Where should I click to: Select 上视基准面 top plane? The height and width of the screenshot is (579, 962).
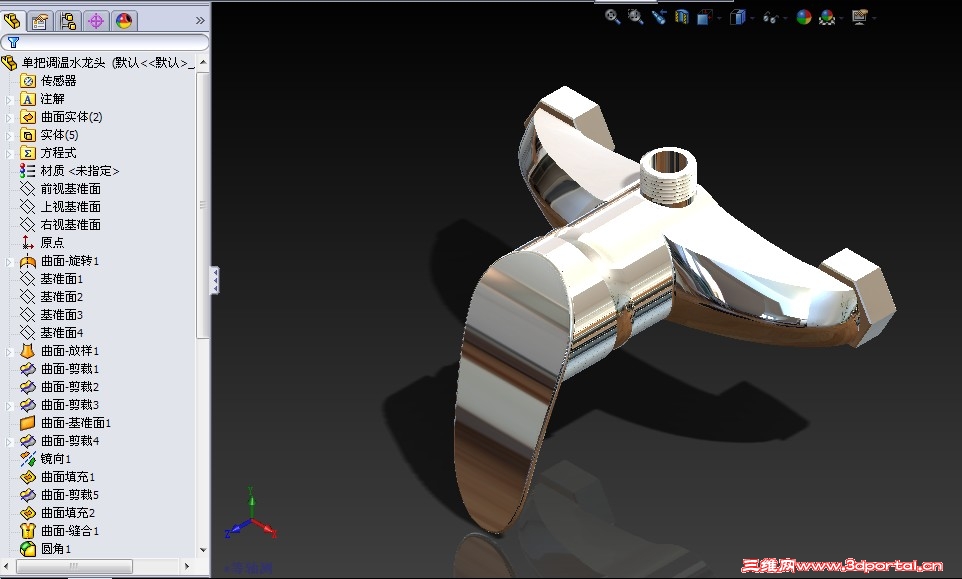pos(71,207)
